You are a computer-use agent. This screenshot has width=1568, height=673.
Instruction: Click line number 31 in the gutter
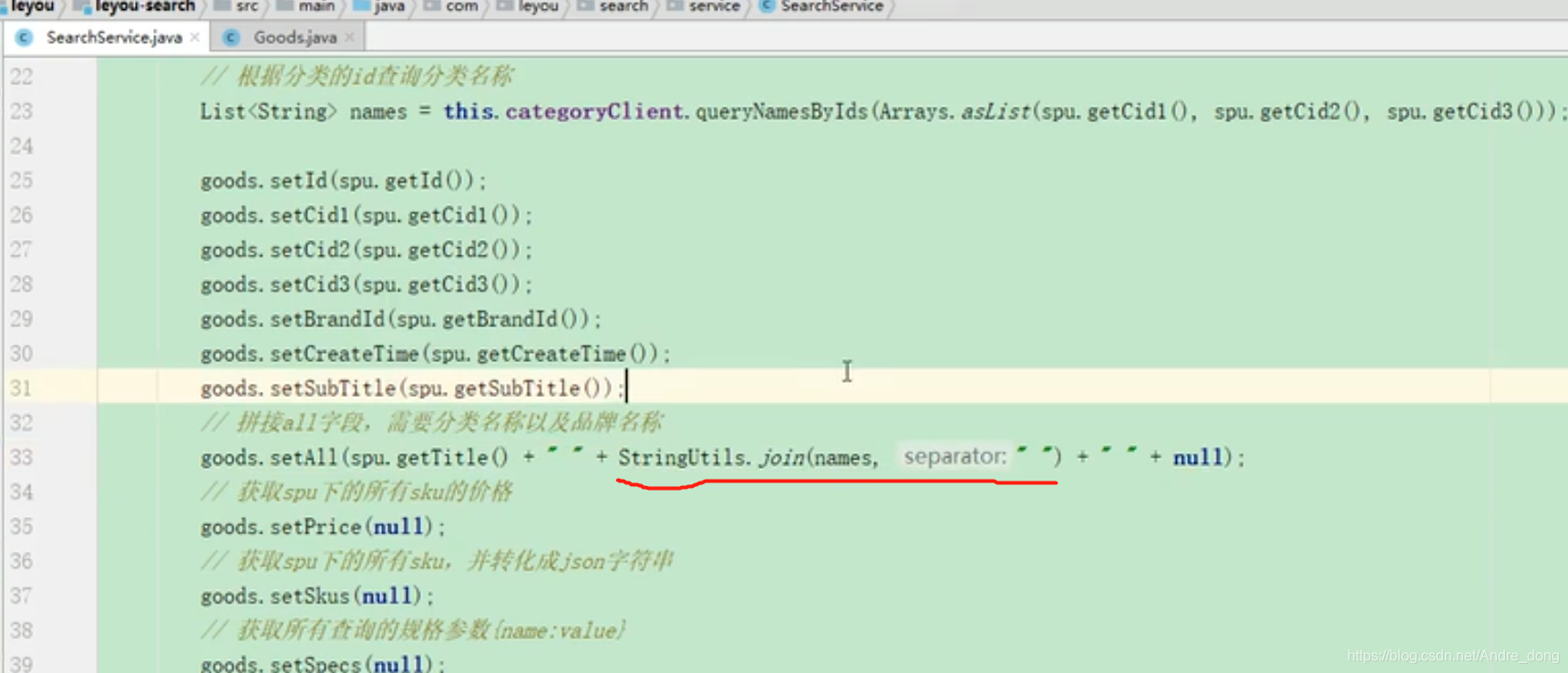(x=22, y=388)
